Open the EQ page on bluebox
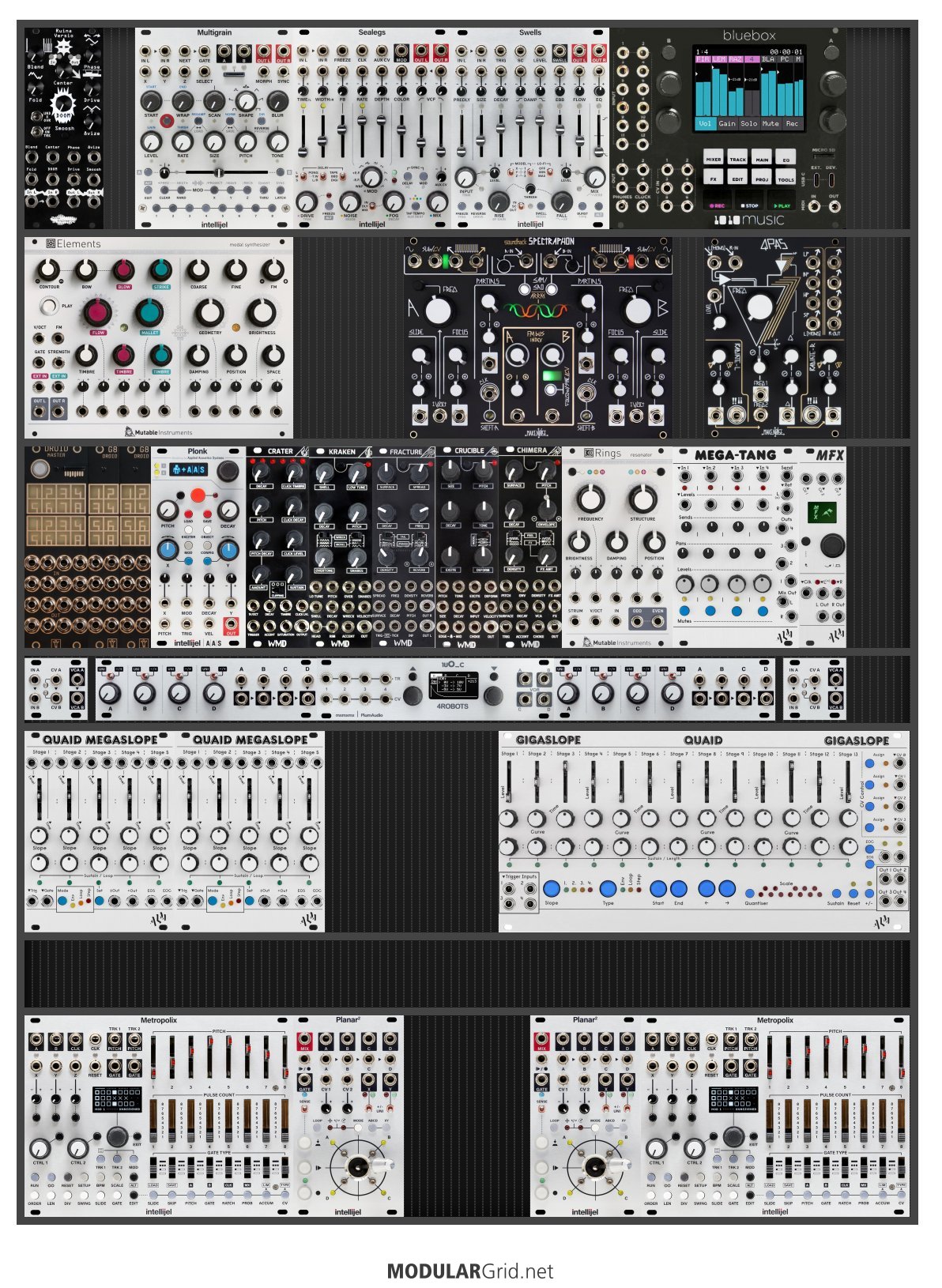Image resolution: width=942 pixels, height=1288 pixels. click(x=786, y=156)
